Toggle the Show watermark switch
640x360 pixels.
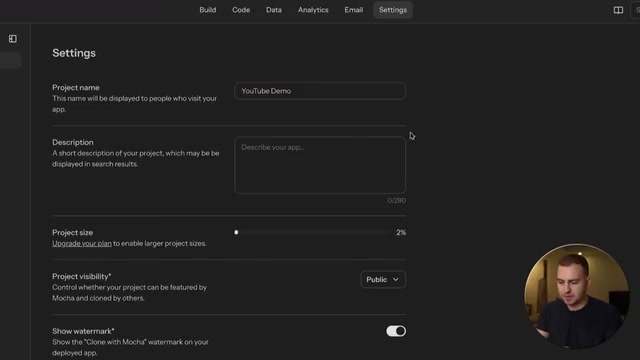point(396,331)
